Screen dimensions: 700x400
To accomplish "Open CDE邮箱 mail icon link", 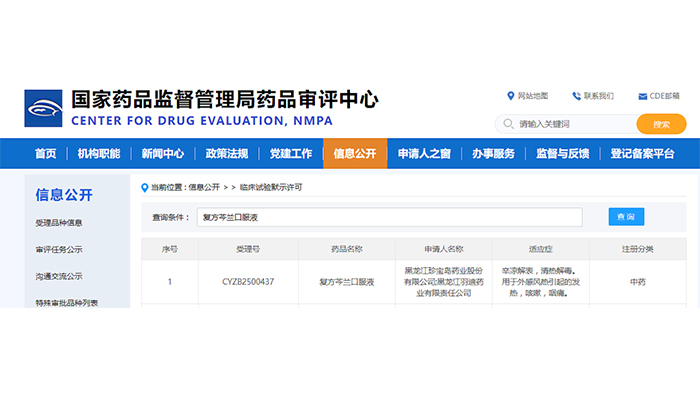I will click(643, 96).
